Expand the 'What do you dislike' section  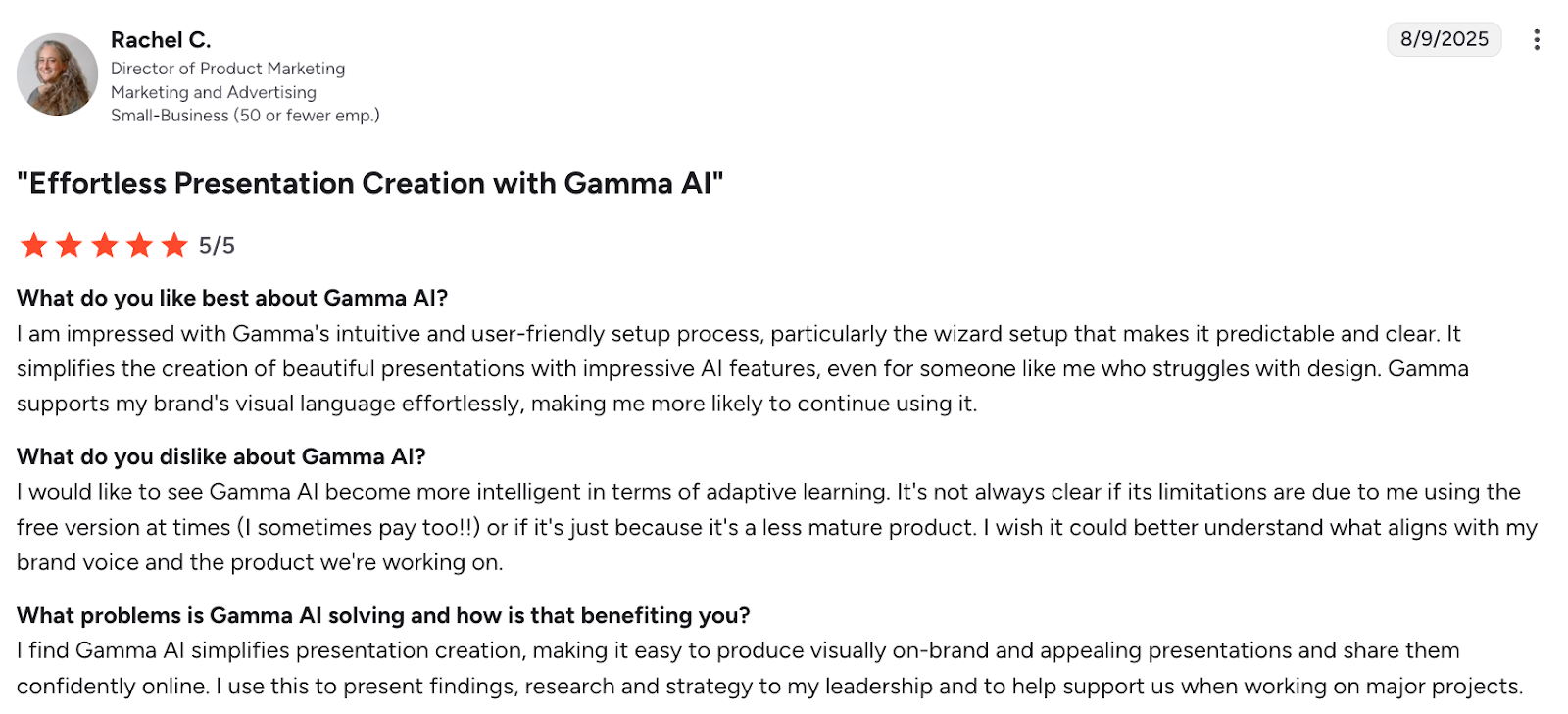(221, 456)
